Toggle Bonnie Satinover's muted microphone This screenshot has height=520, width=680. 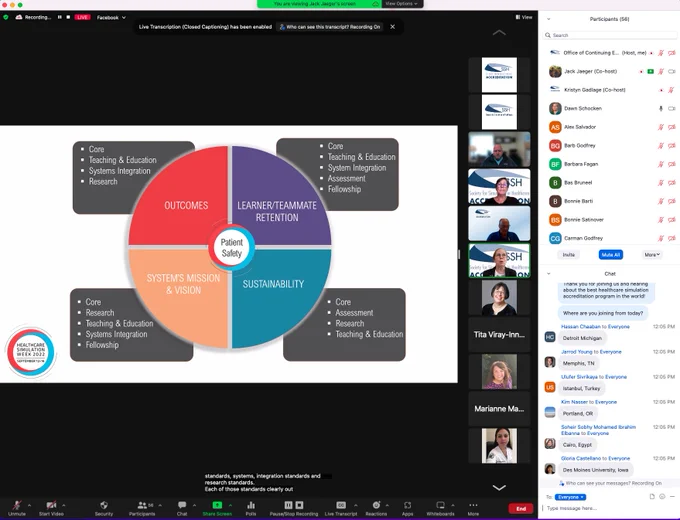point(660,220)
